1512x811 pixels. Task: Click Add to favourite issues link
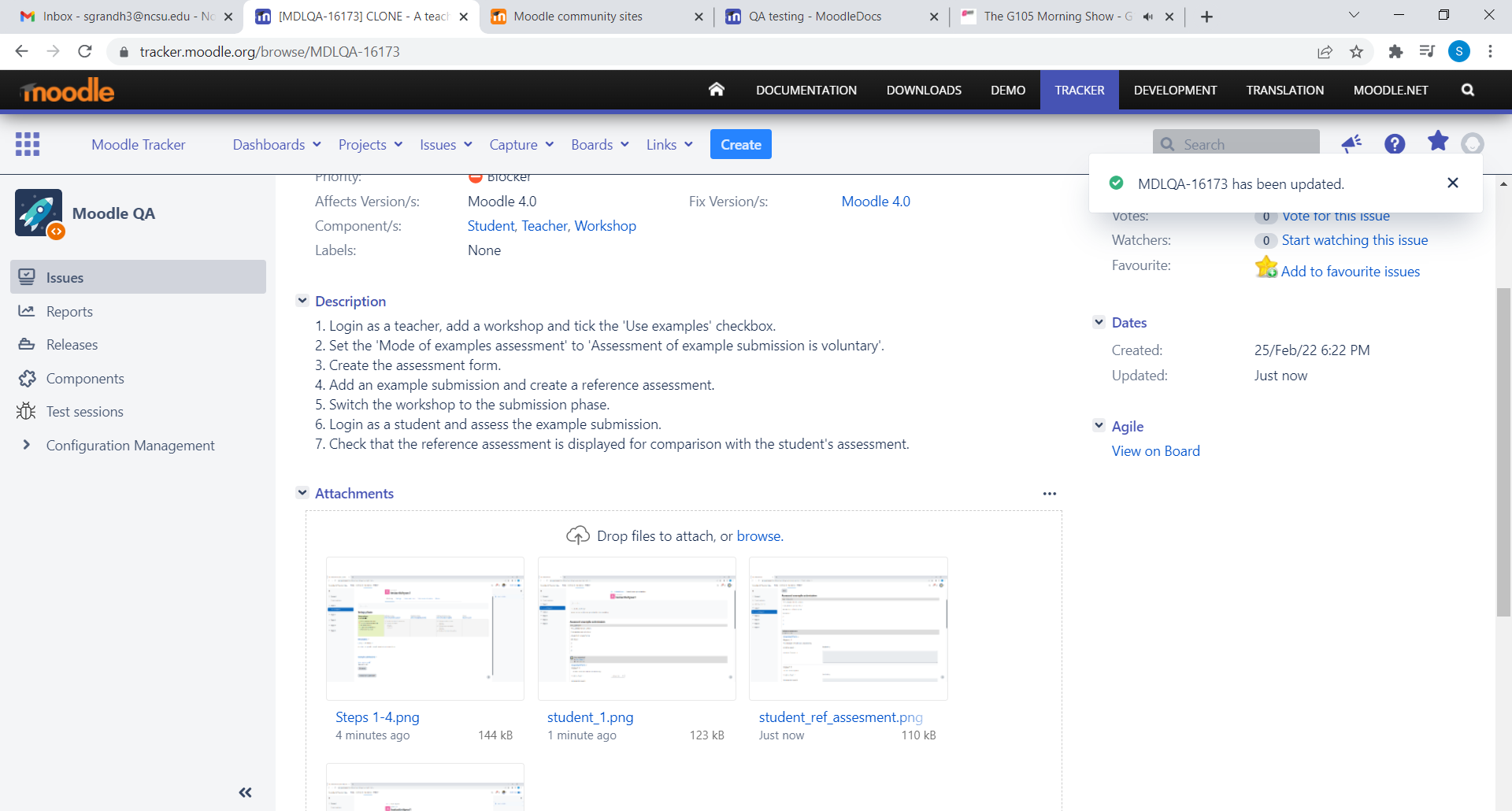[1351, 272]
